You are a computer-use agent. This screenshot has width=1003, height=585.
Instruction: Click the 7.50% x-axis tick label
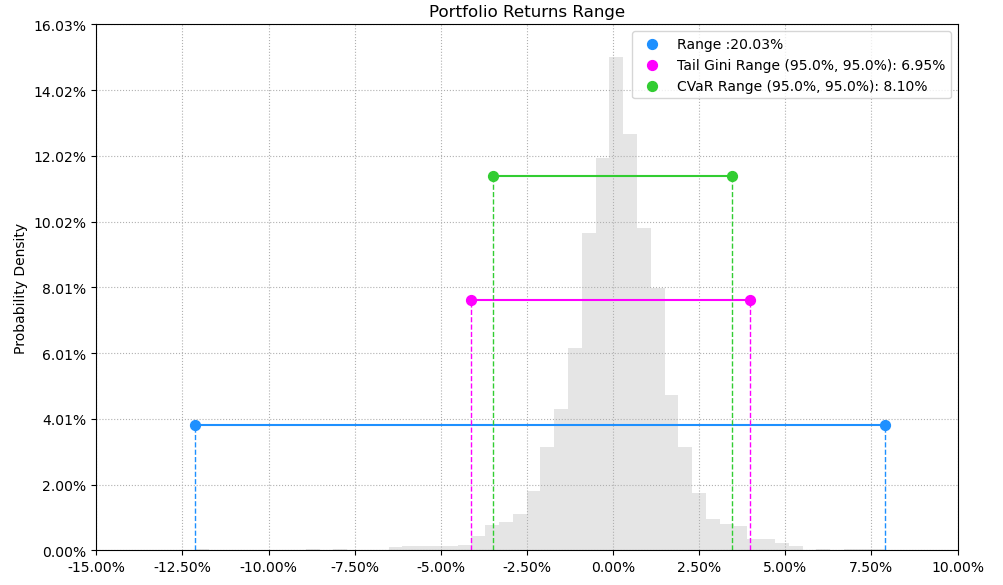tap(872, 568)
